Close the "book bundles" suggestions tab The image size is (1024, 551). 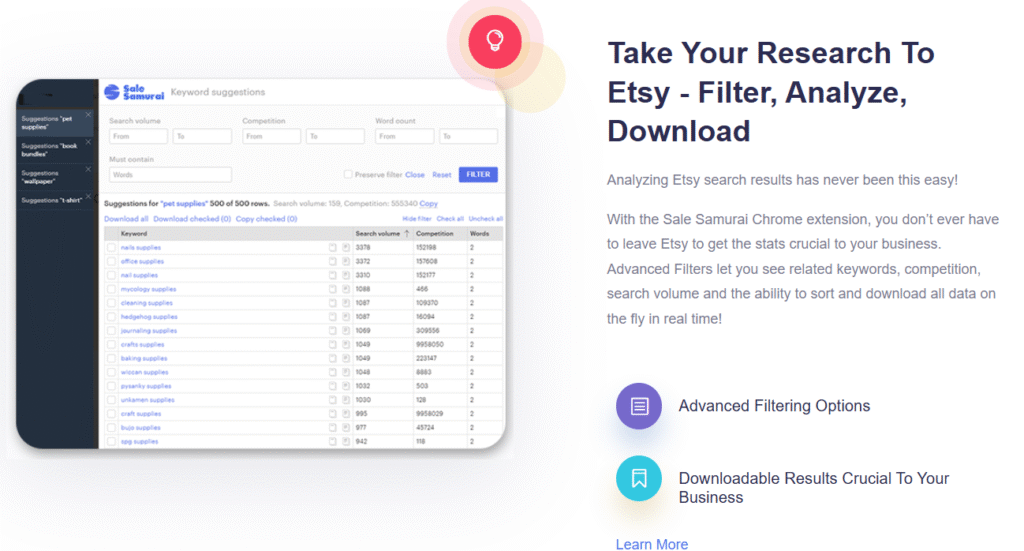coord(88,142)
